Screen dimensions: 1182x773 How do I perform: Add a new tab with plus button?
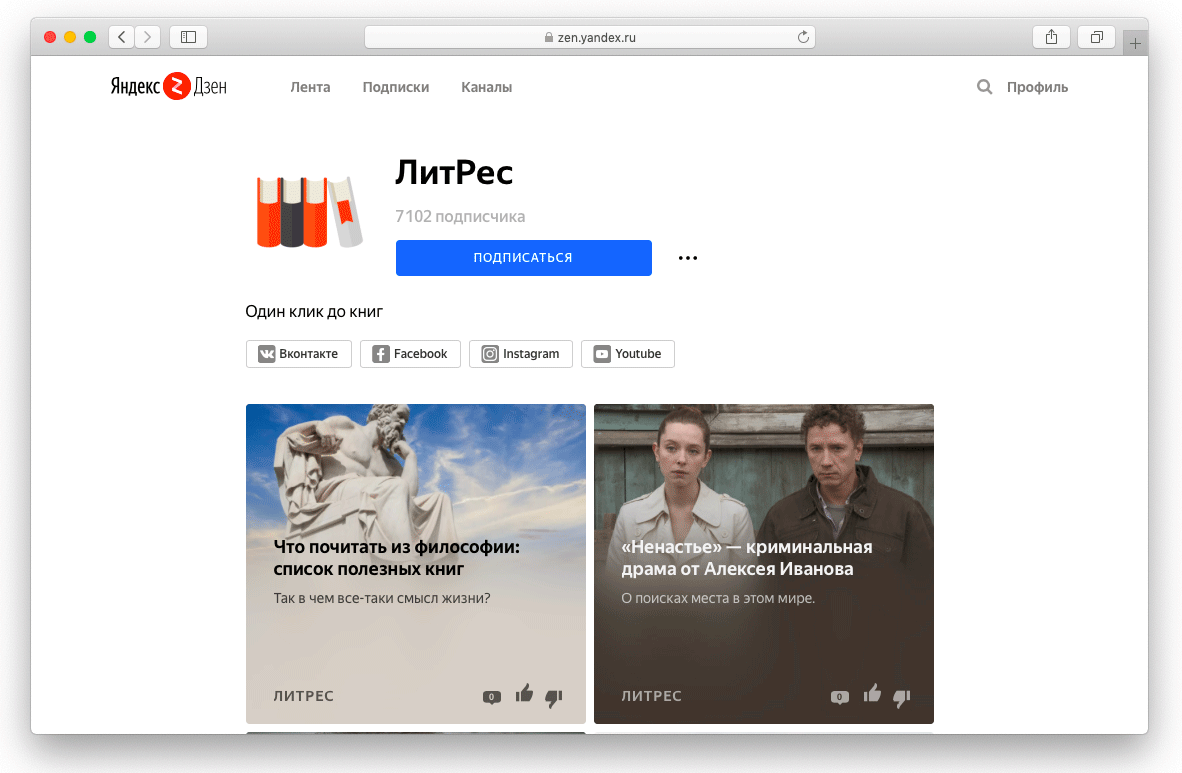1135,44
